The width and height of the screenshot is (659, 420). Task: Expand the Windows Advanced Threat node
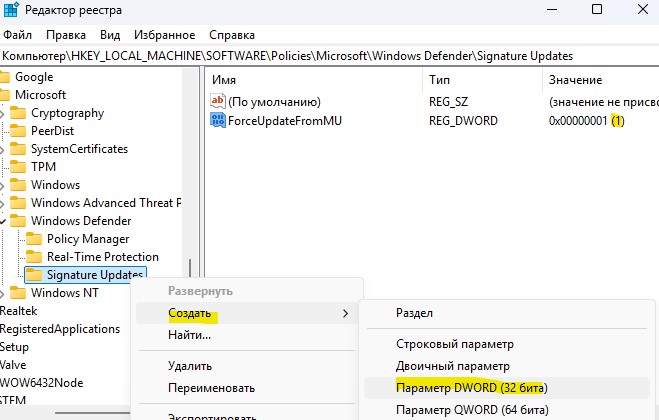[2, 203]
